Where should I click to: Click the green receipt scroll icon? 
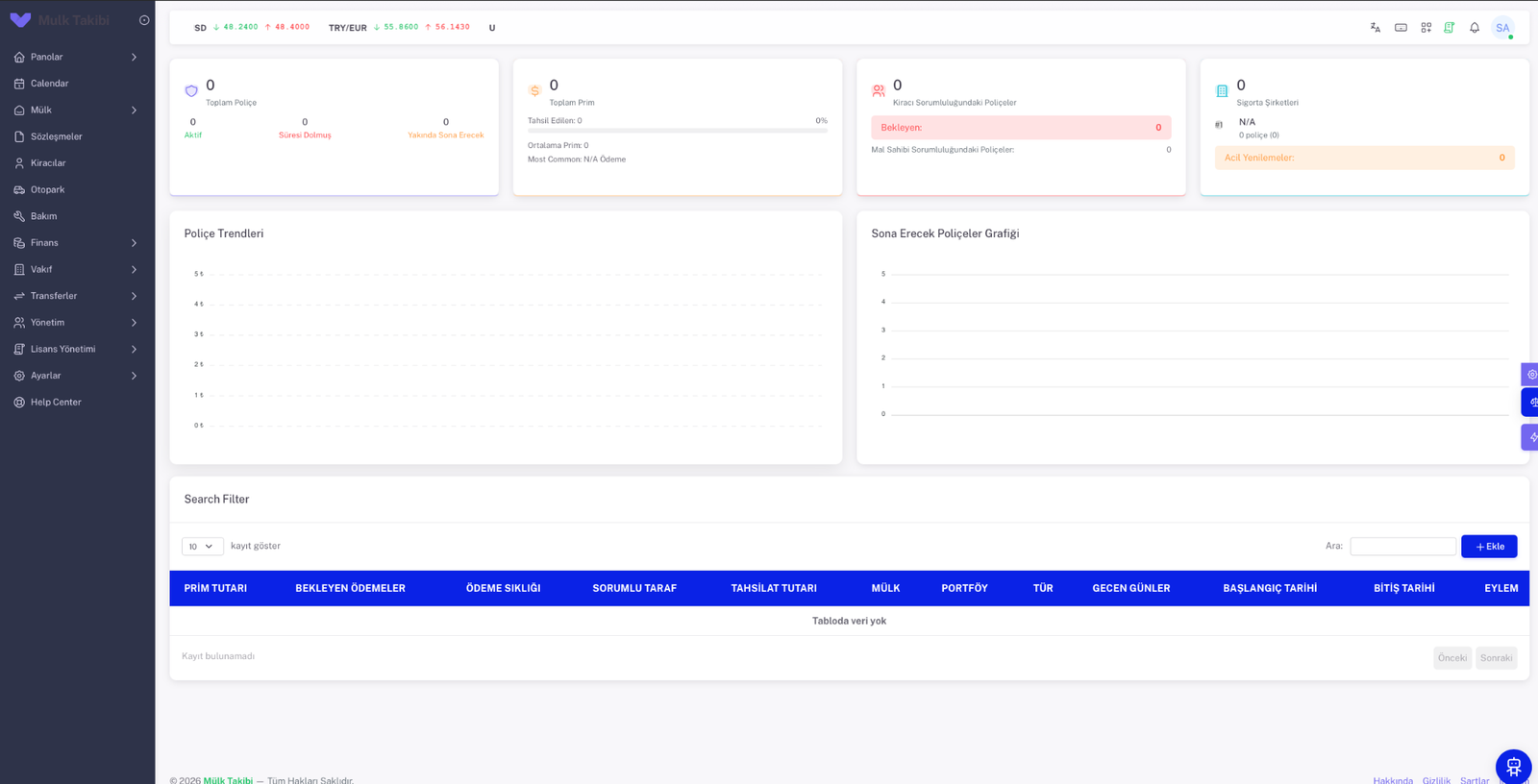coord(1449,28)
